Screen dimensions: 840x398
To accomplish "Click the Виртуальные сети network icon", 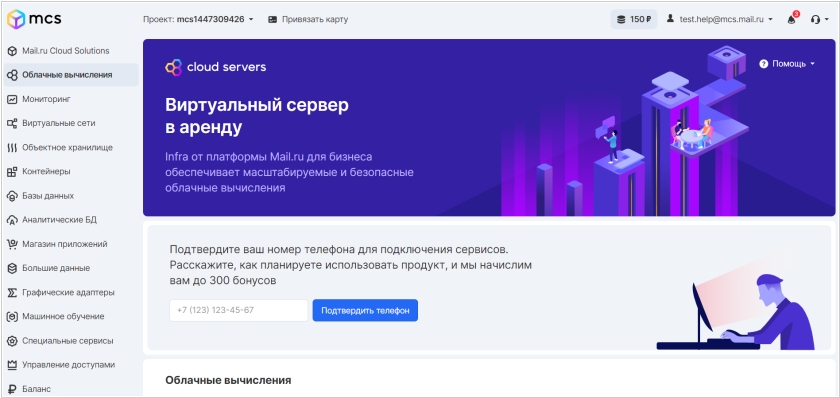I will (12, 123).
